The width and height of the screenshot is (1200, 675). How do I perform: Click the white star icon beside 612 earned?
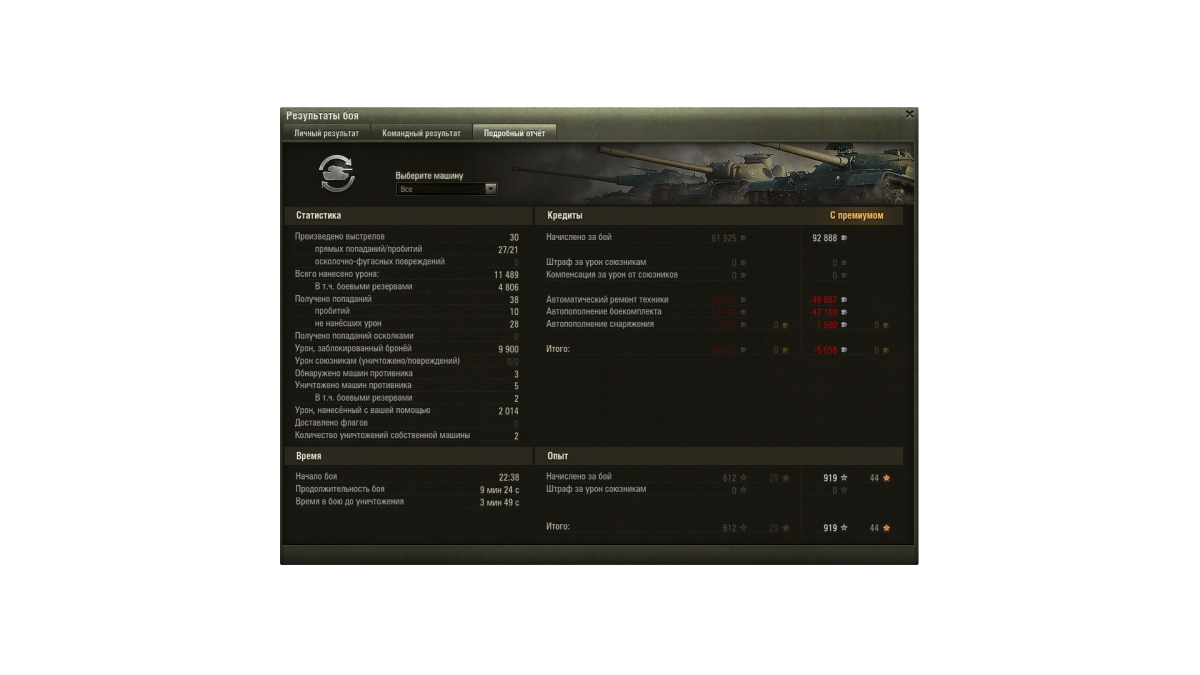point(743,478)
